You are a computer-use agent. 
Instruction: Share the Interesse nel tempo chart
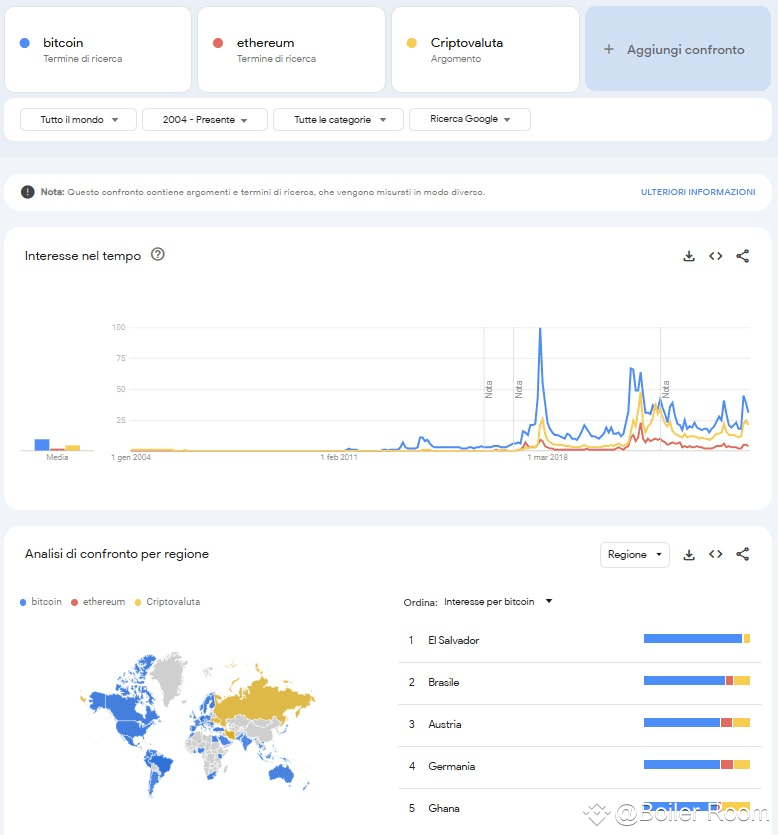[742, 256]
